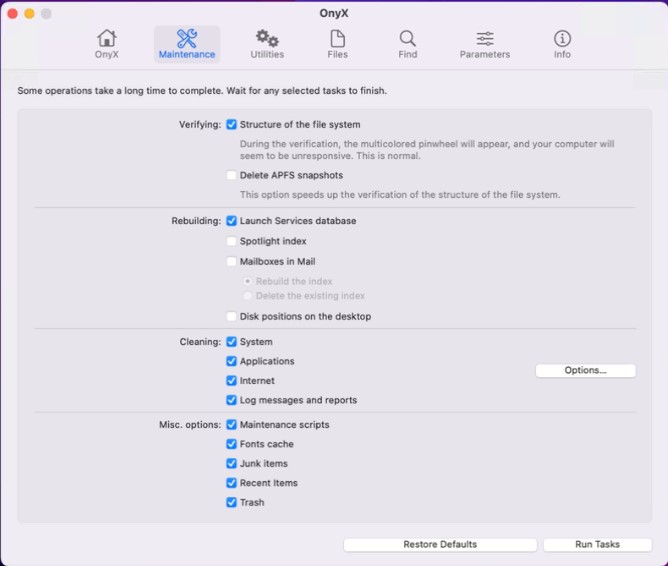
Task: Uncheck the Fonts cache option
Action: coord(232,444)
